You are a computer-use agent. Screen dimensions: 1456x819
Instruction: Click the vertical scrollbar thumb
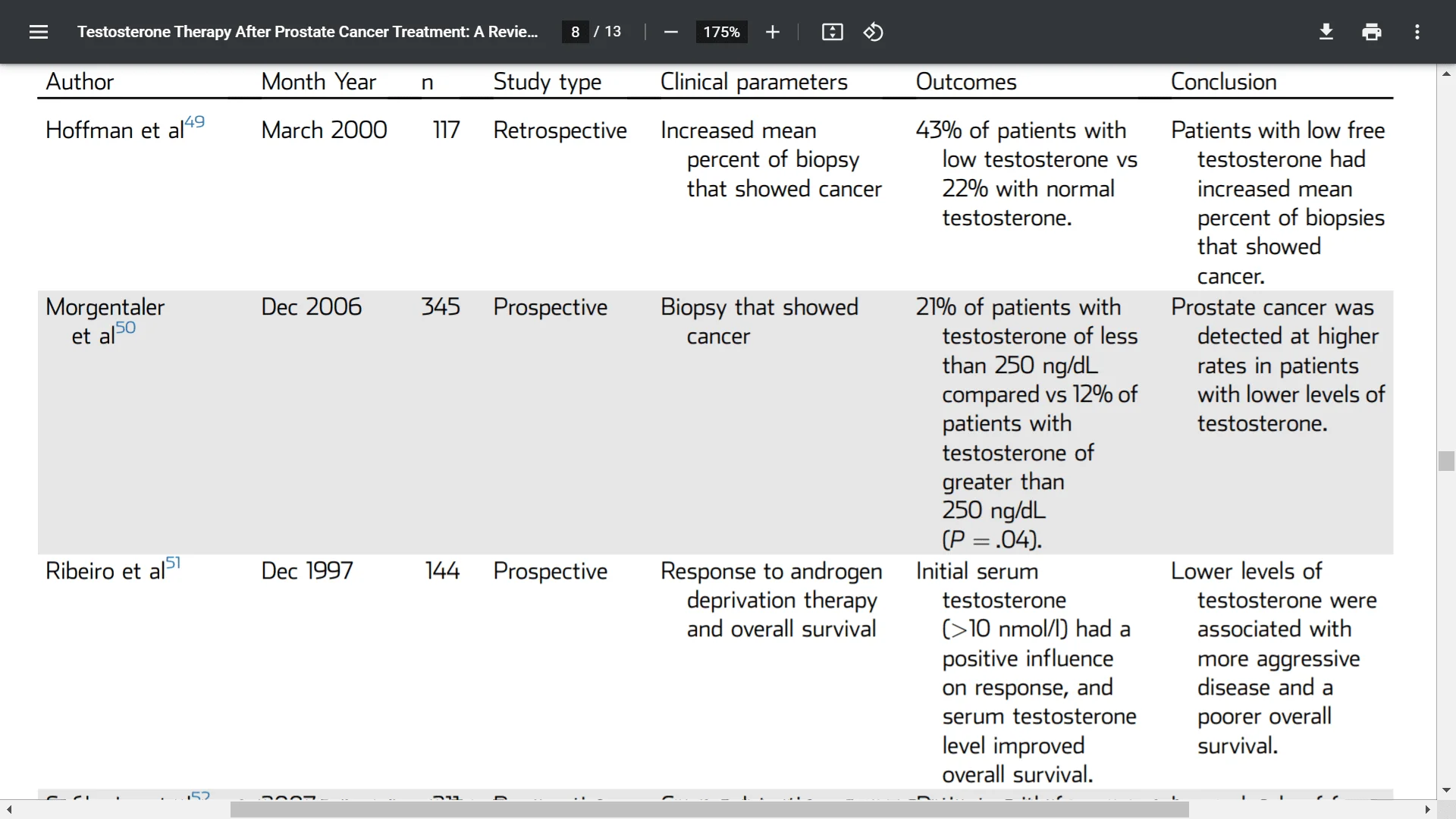(1446, 461)
